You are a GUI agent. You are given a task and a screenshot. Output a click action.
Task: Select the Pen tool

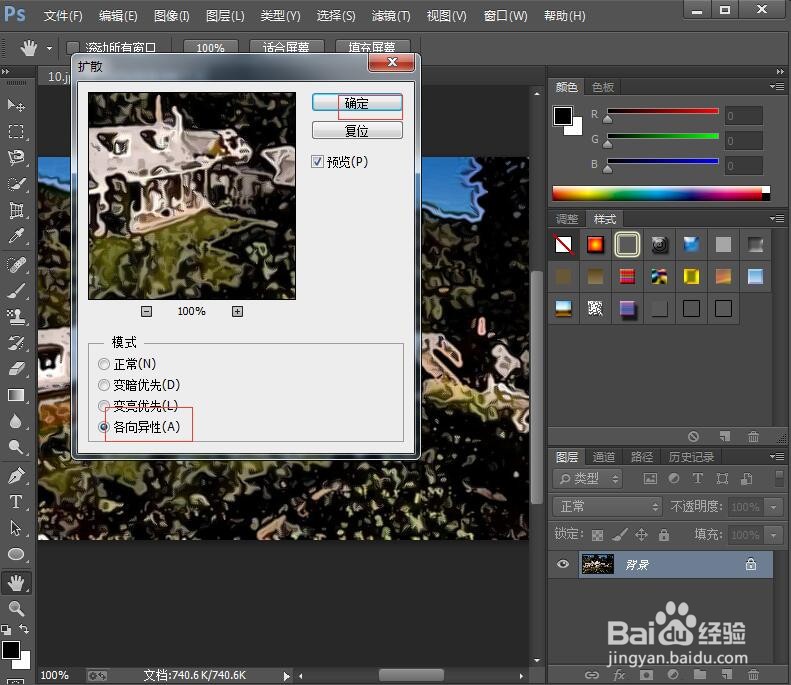16,475
